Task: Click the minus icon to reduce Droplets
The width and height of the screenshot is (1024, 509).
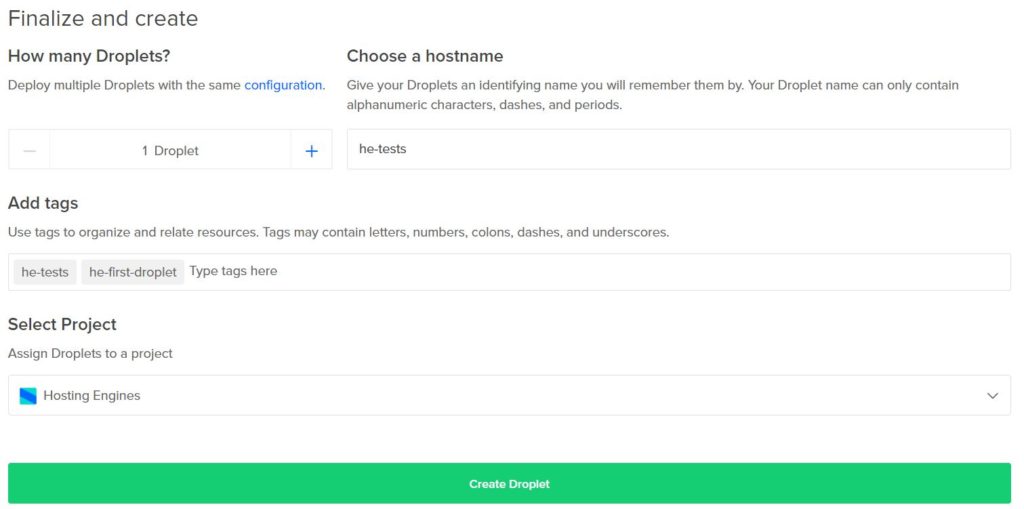Action: click(29, 151)
